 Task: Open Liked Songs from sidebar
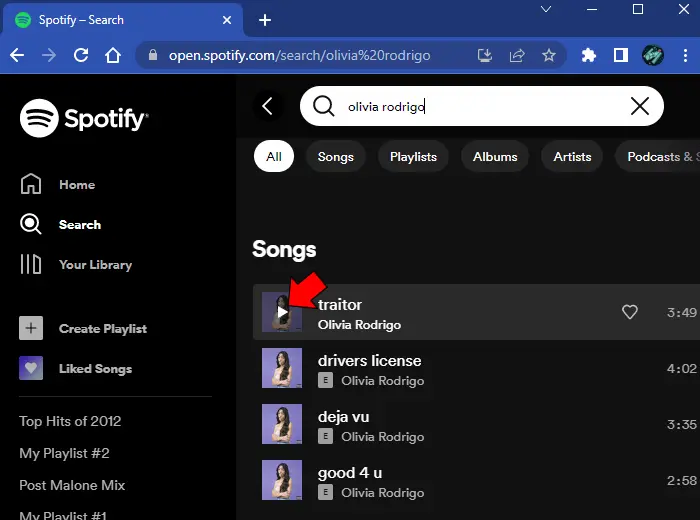pyautogui.click(x=95, y=368)
